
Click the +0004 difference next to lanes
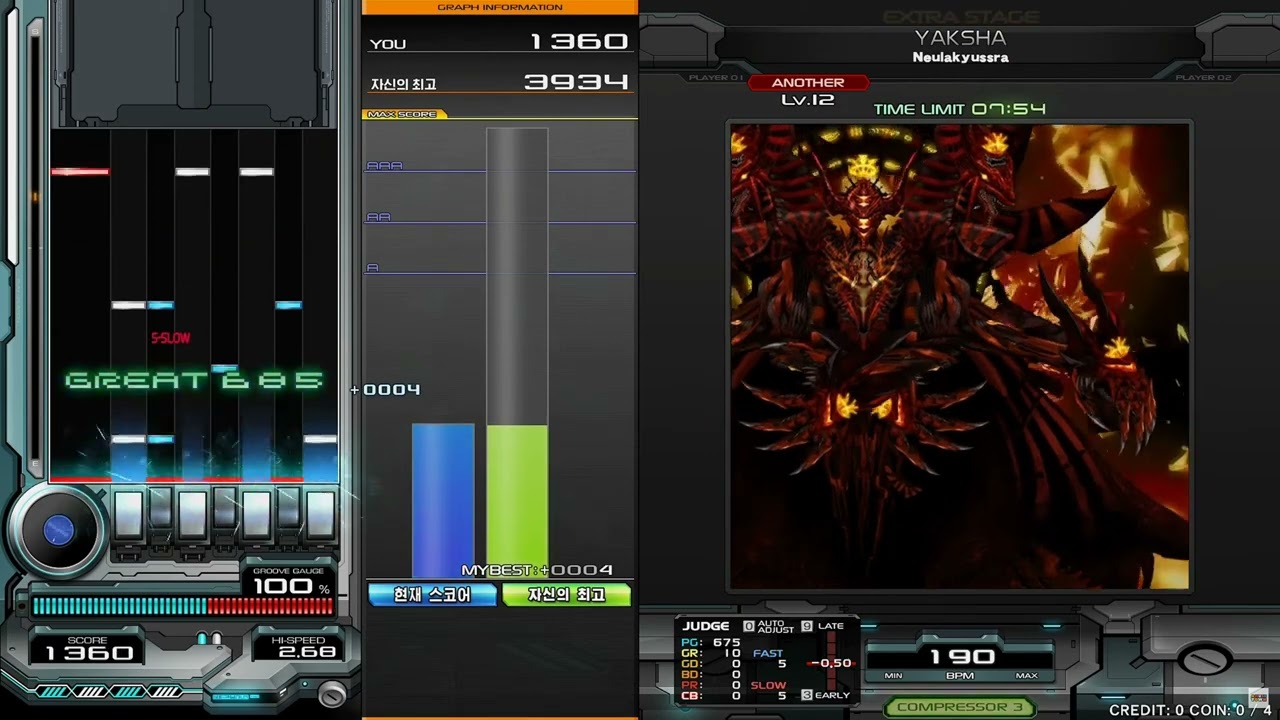pyautogui.click(x=386, y=389)
